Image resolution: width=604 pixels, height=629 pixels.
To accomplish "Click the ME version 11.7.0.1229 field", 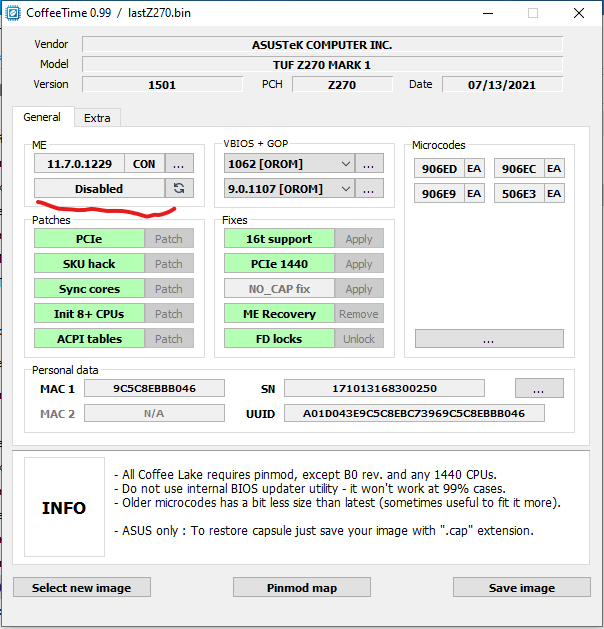I will coord(79,164).
